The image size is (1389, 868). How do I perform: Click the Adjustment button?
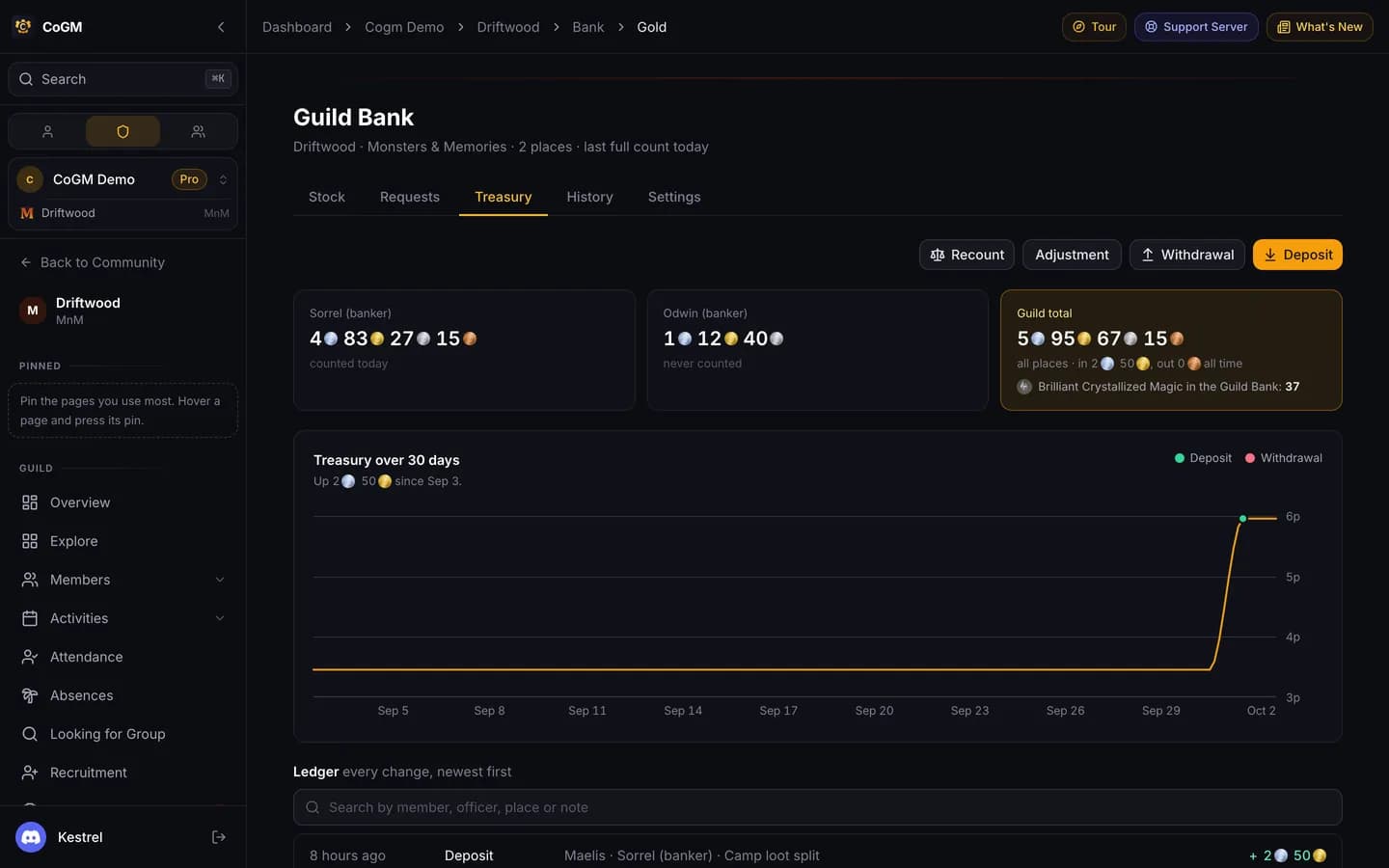pos(1072,255)
